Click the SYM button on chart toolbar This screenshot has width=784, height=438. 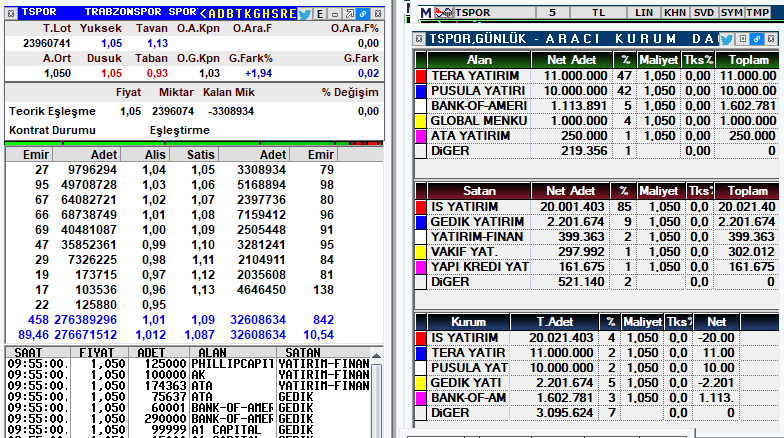pyautogui.click(x=732, y=12)
